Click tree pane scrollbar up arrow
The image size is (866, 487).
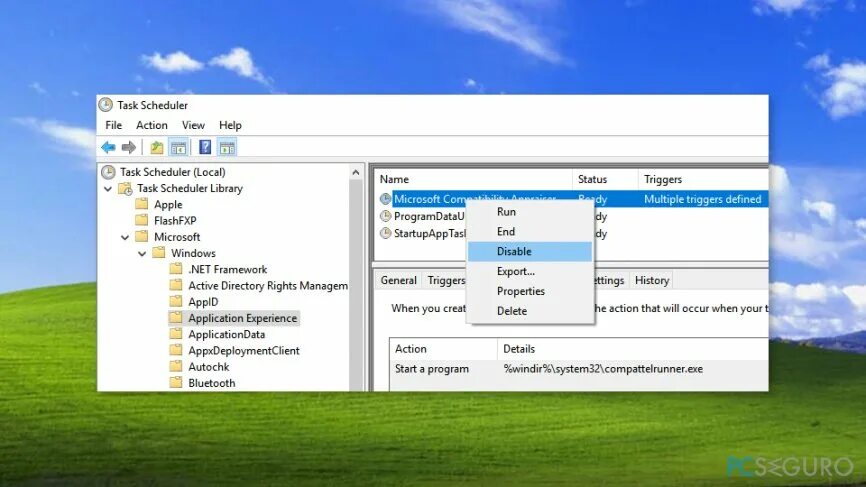pyautogui.click(x=356, y=173)
